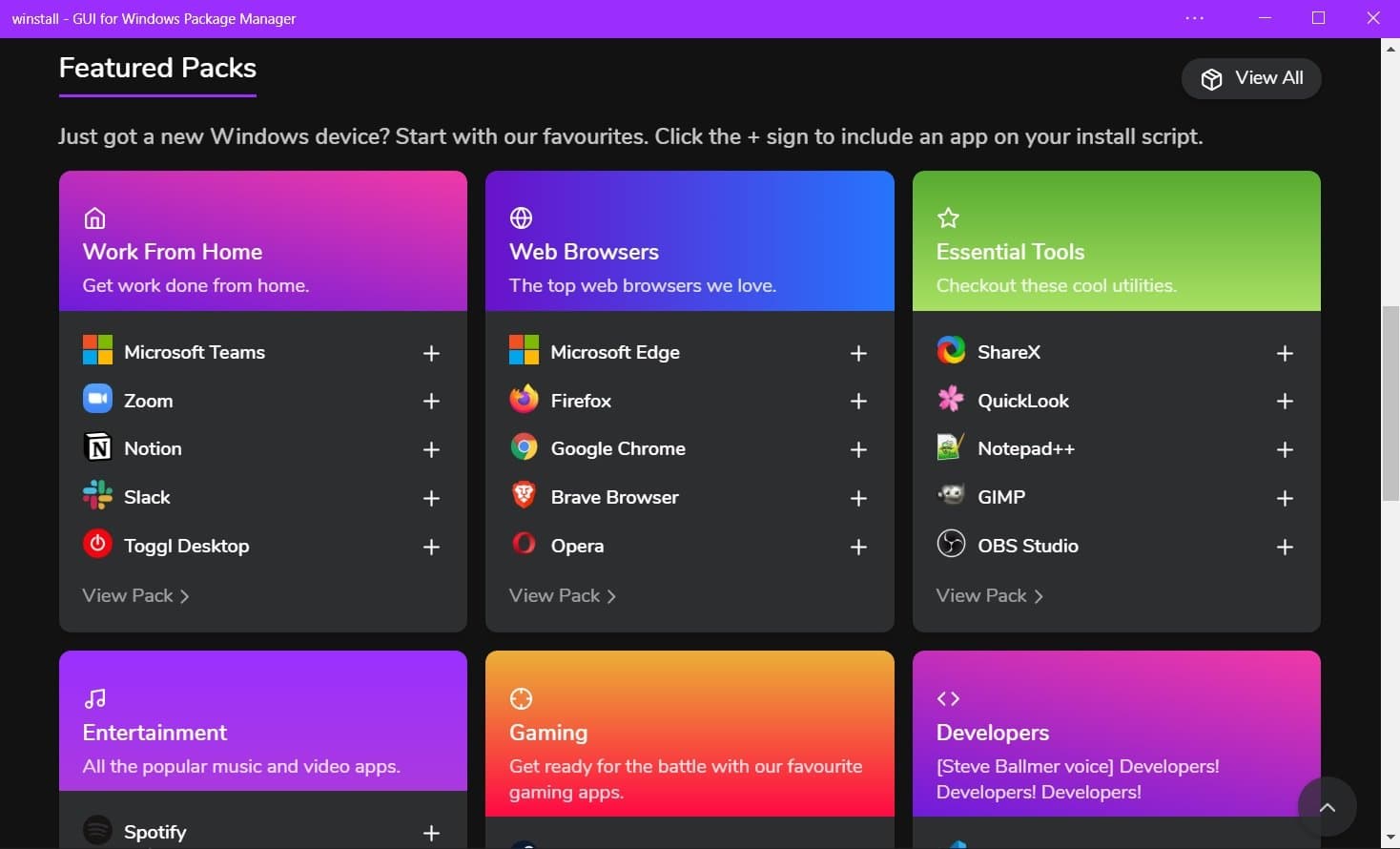Add Opera with the plus icon
Screen dimensions: 1400x849
click(858, 547)
